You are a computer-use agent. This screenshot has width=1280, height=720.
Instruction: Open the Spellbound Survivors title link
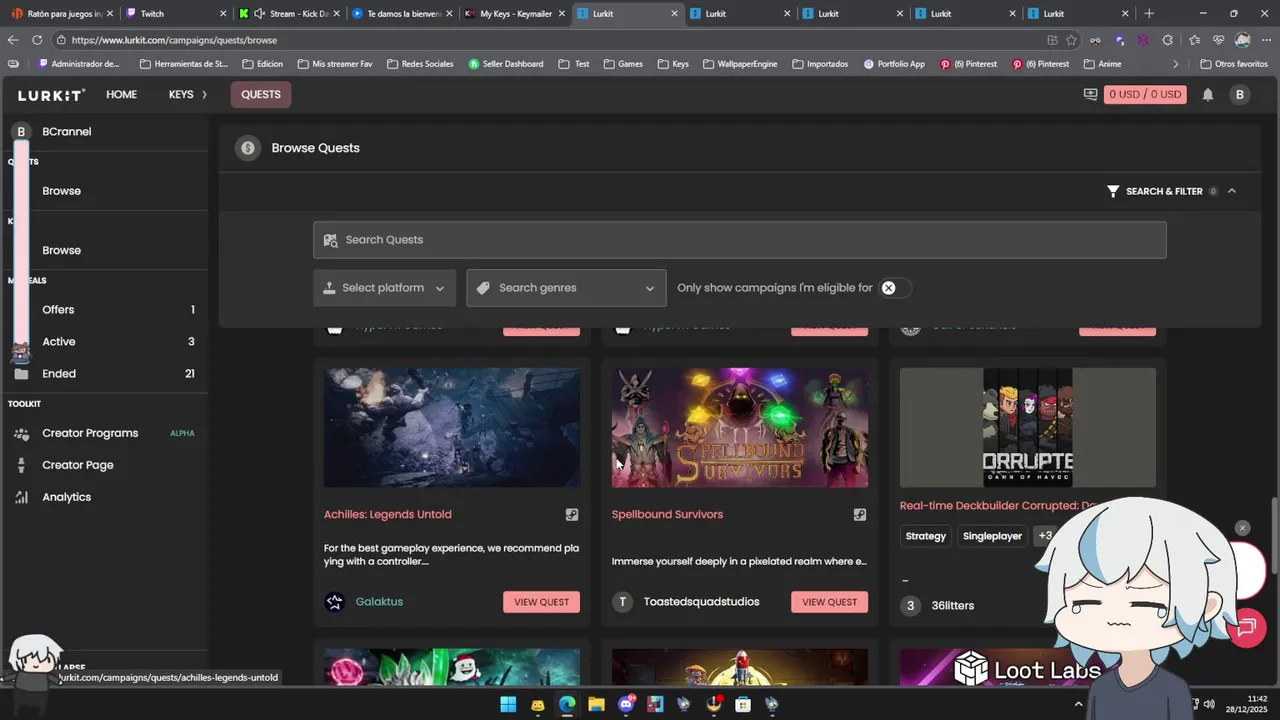coord(667,515)
